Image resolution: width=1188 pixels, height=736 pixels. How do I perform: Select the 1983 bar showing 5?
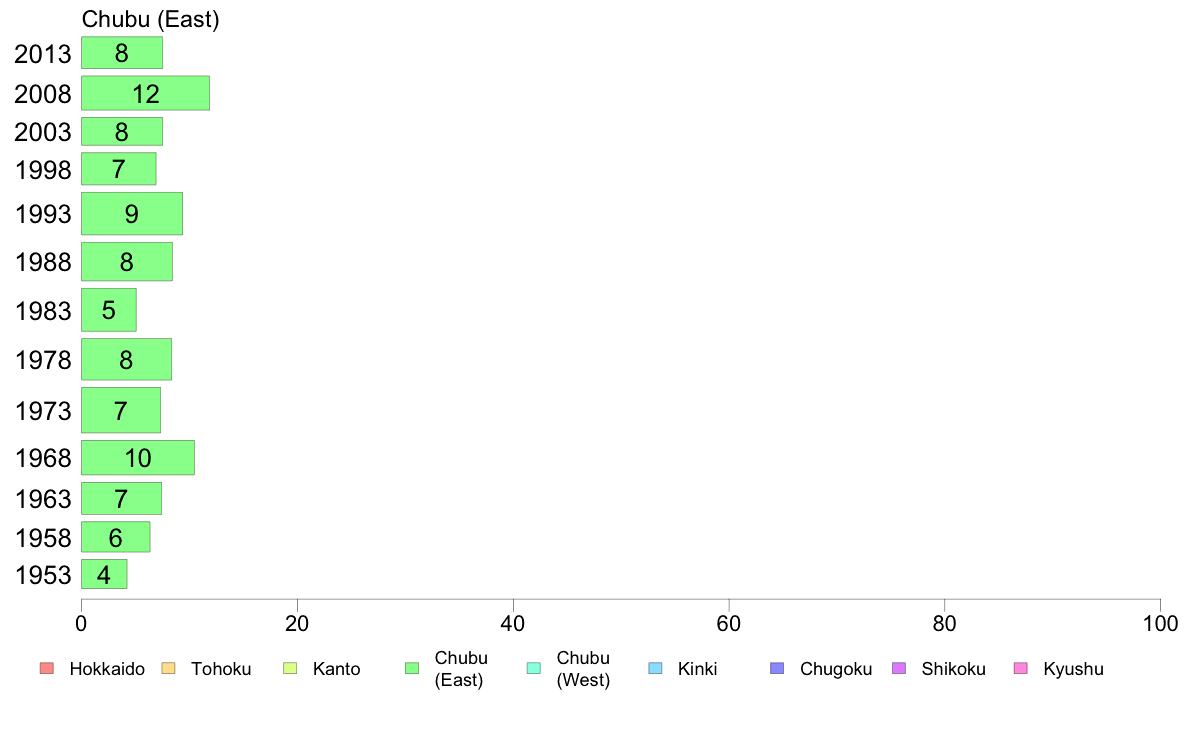[x=109, y=310]
